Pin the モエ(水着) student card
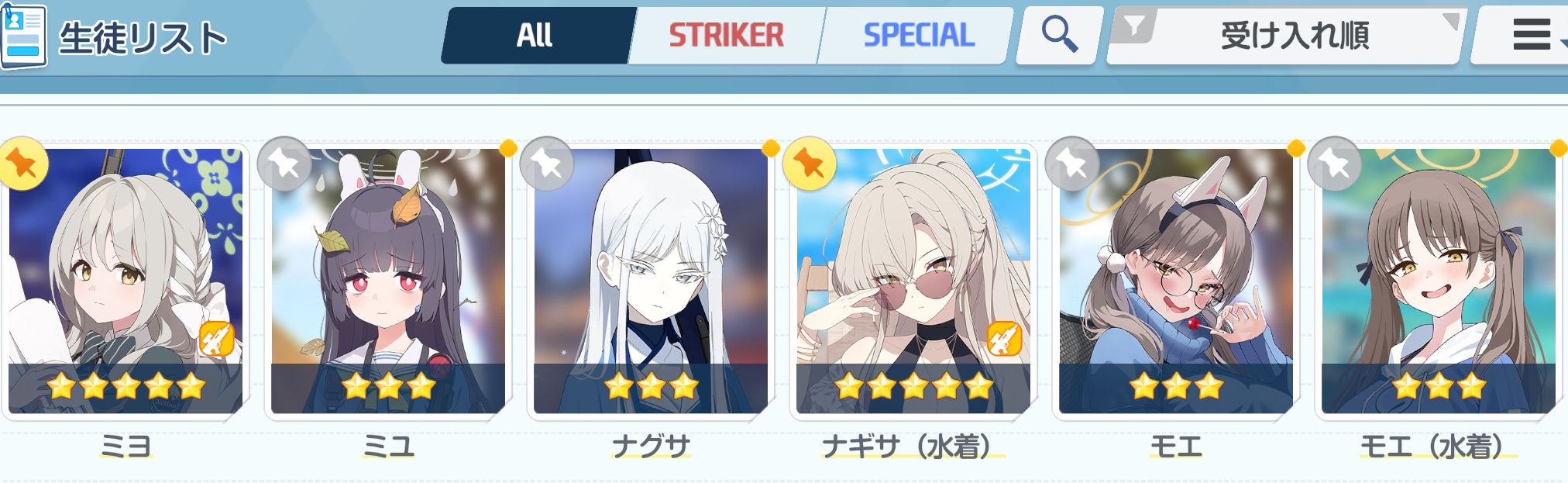Screen dimensions: 1568x483 tap(1335, 164)
